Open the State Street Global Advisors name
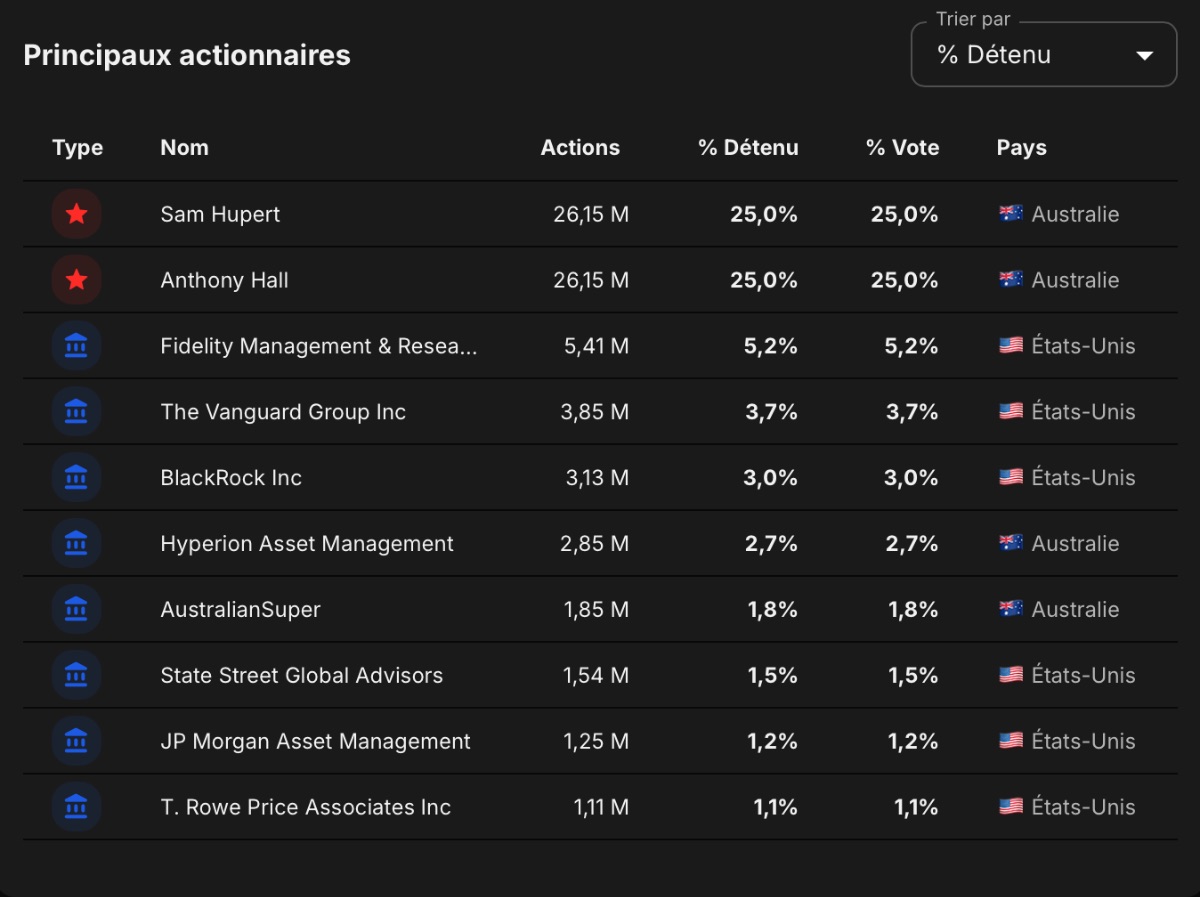The image size is (1200, 897). 302,675
